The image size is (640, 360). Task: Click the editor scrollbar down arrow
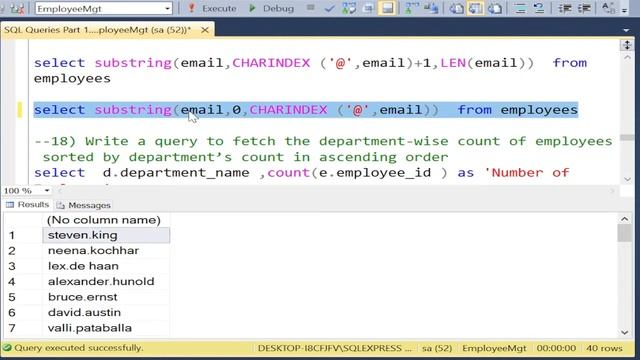click(627, 179)
